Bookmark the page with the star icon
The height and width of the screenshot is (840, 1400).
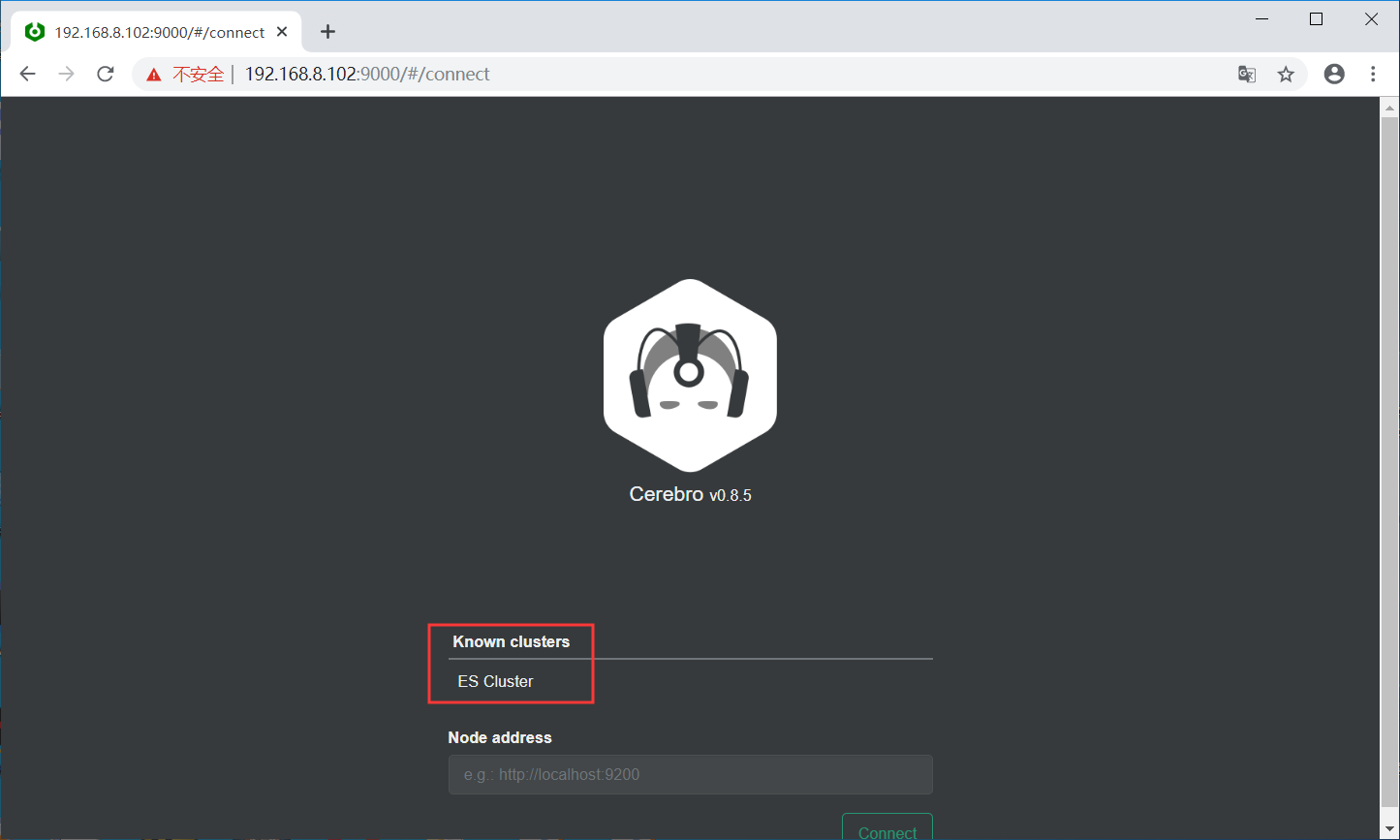click(x=1286, y=74)
